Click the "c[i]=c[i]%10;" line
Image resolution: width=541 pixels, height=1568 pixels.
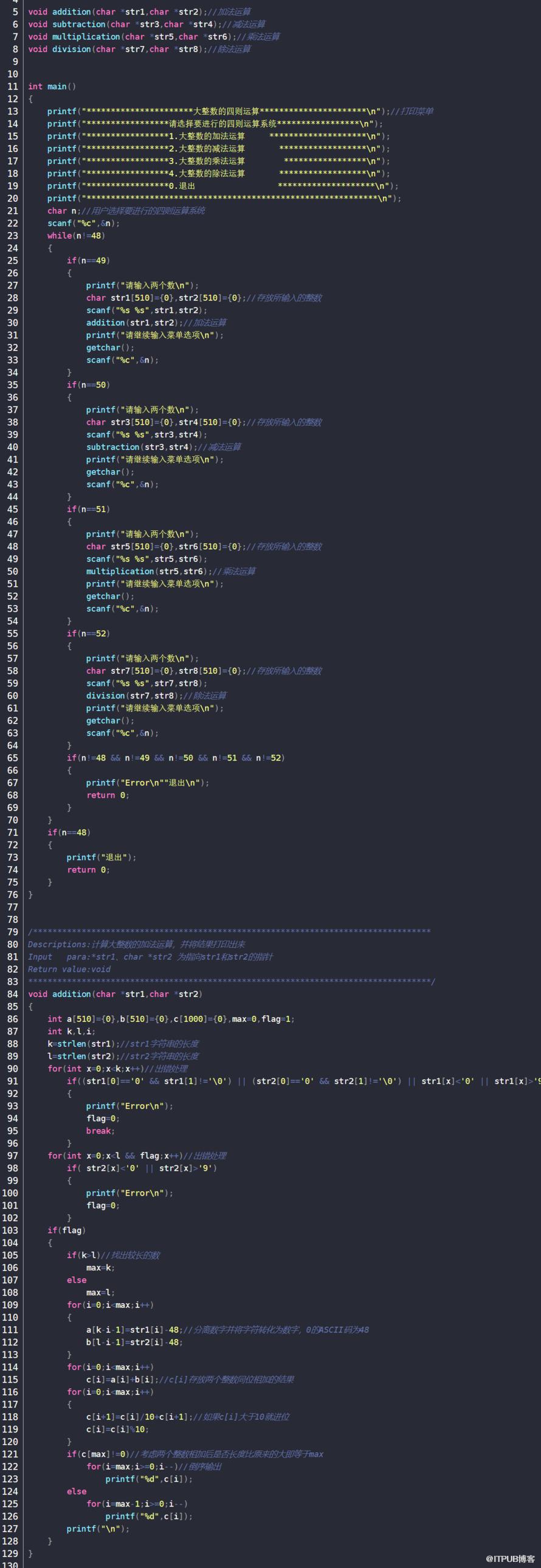pyautogui.click(x=117, y=1429)
